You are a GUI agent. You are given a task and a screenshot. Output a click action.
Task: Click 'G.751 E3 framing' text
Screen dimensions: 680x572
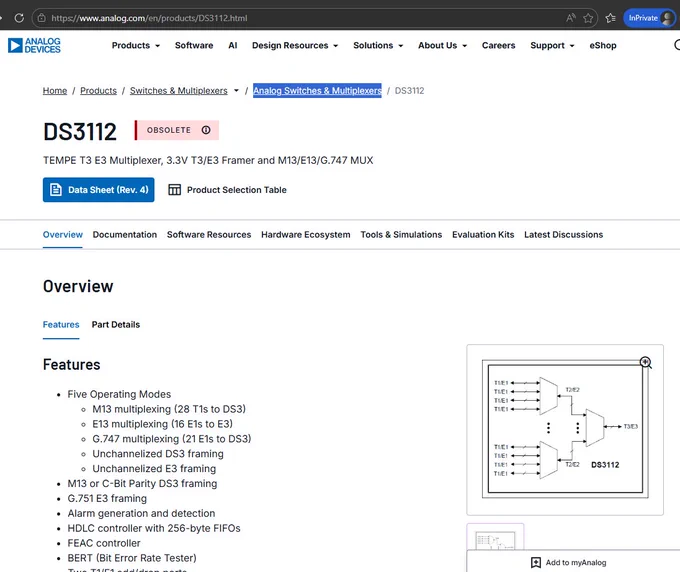(107, 498)
